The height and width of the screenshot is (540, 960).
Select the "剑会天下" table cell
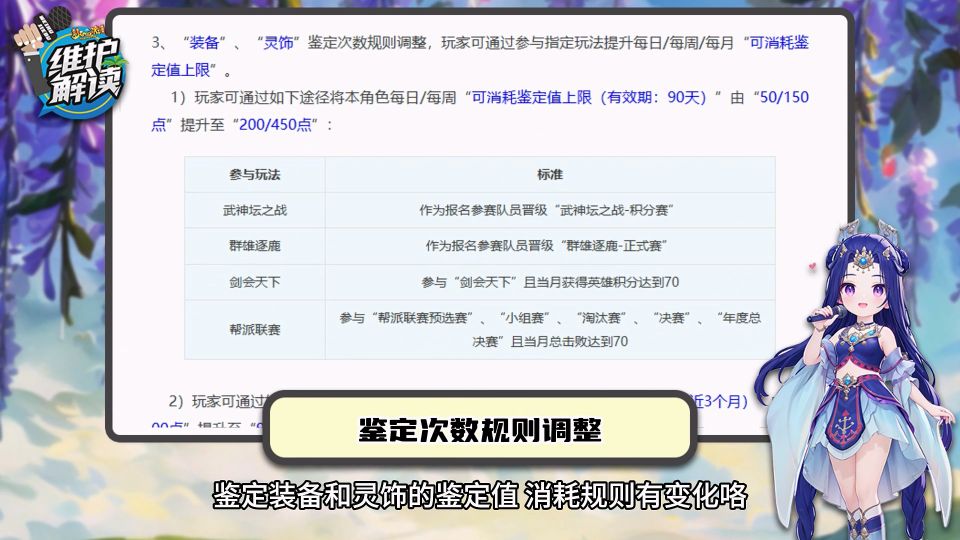coord(255,282)
